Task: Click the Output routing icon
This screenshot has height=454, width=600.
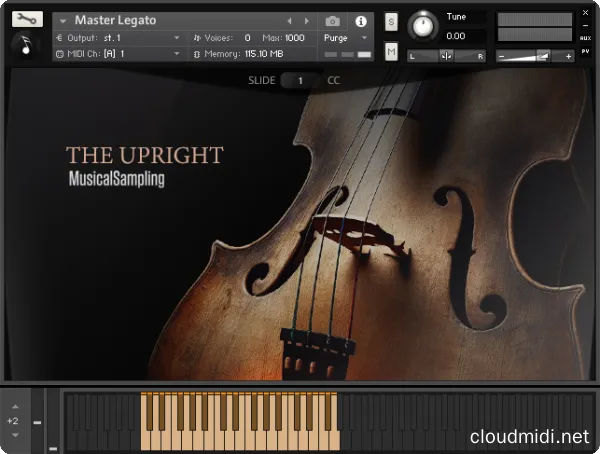Action: point(59,38)
